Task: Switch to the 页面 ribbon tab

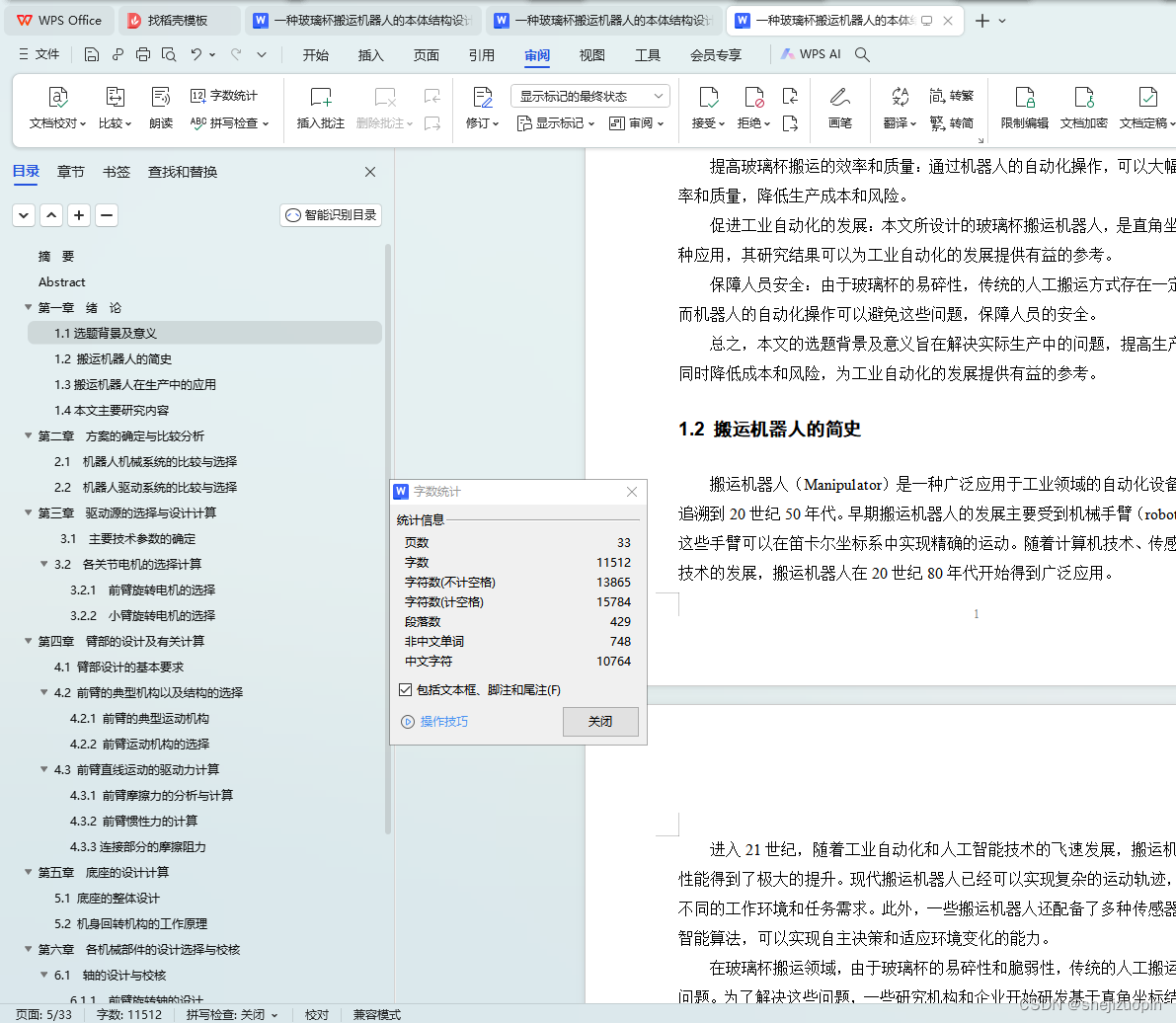Action: point(426,54)
